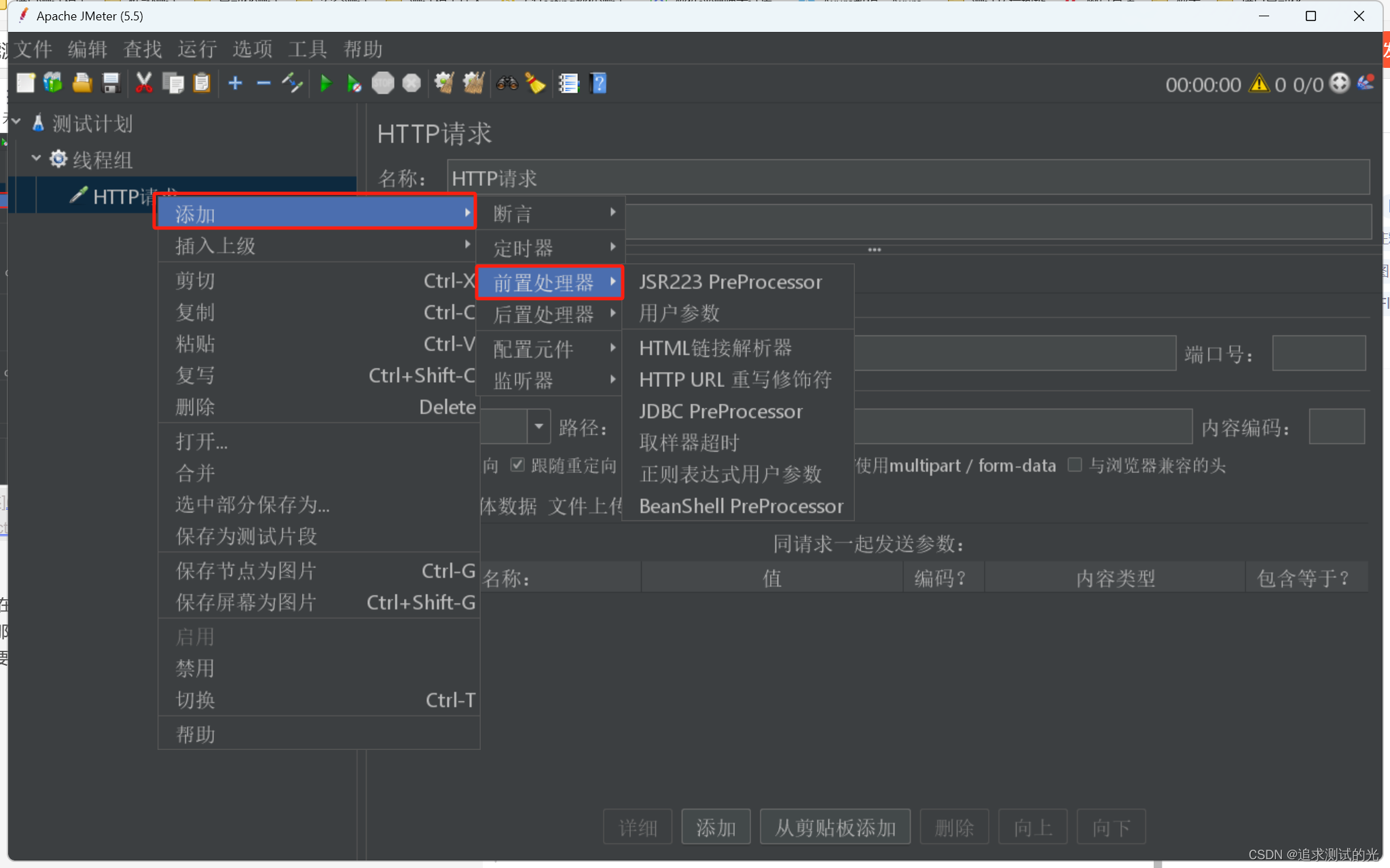Click the Shutdown threads icon
The height and width of the screenshot is (868, 1390).
(x=411, y=83)
